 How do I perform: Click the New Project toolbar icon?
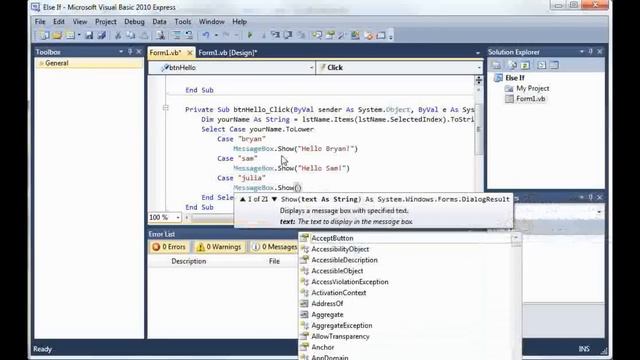tap(44, 36)
